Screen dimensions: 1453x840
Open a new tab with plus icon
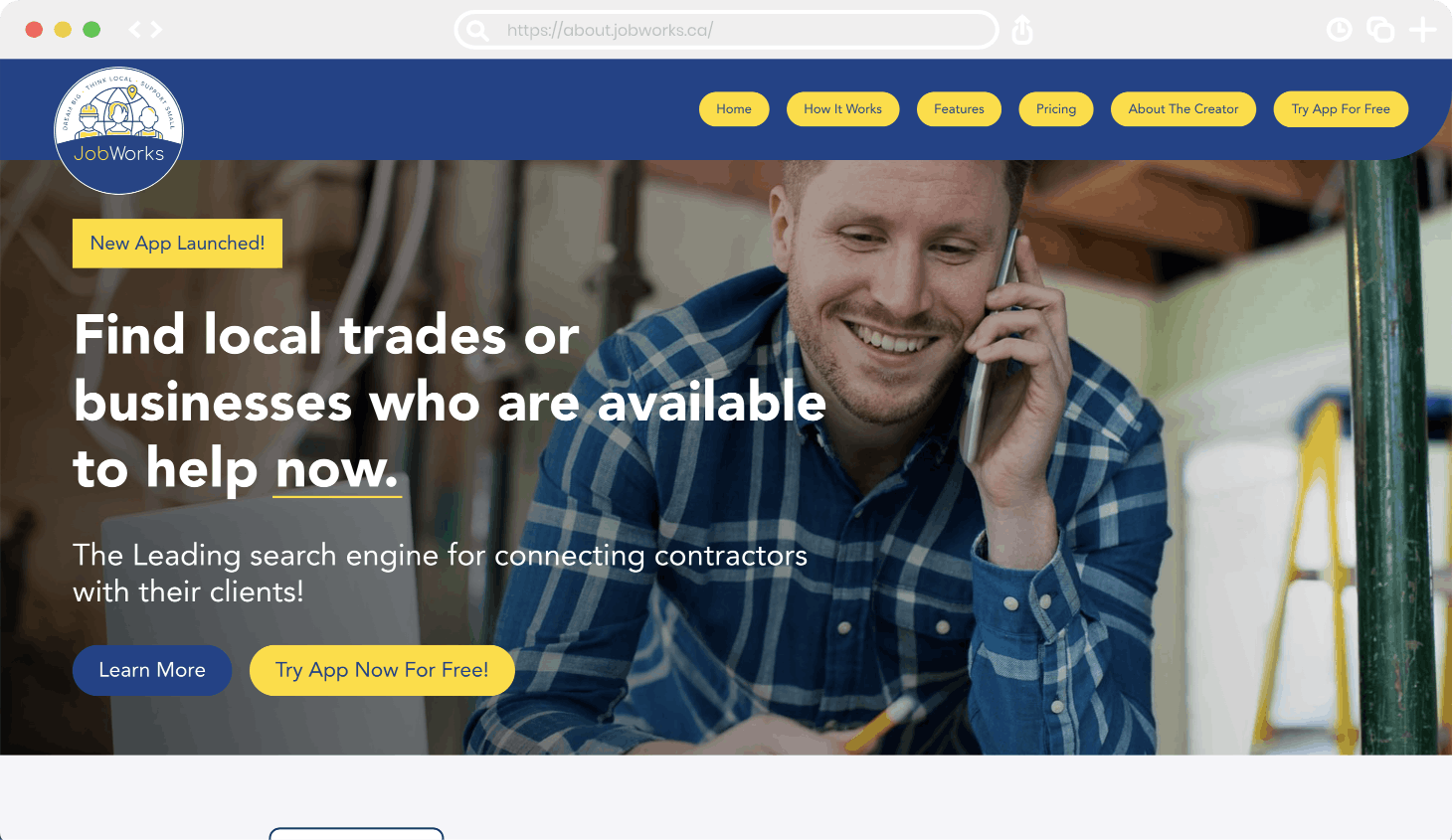(x=1423, y=30)
